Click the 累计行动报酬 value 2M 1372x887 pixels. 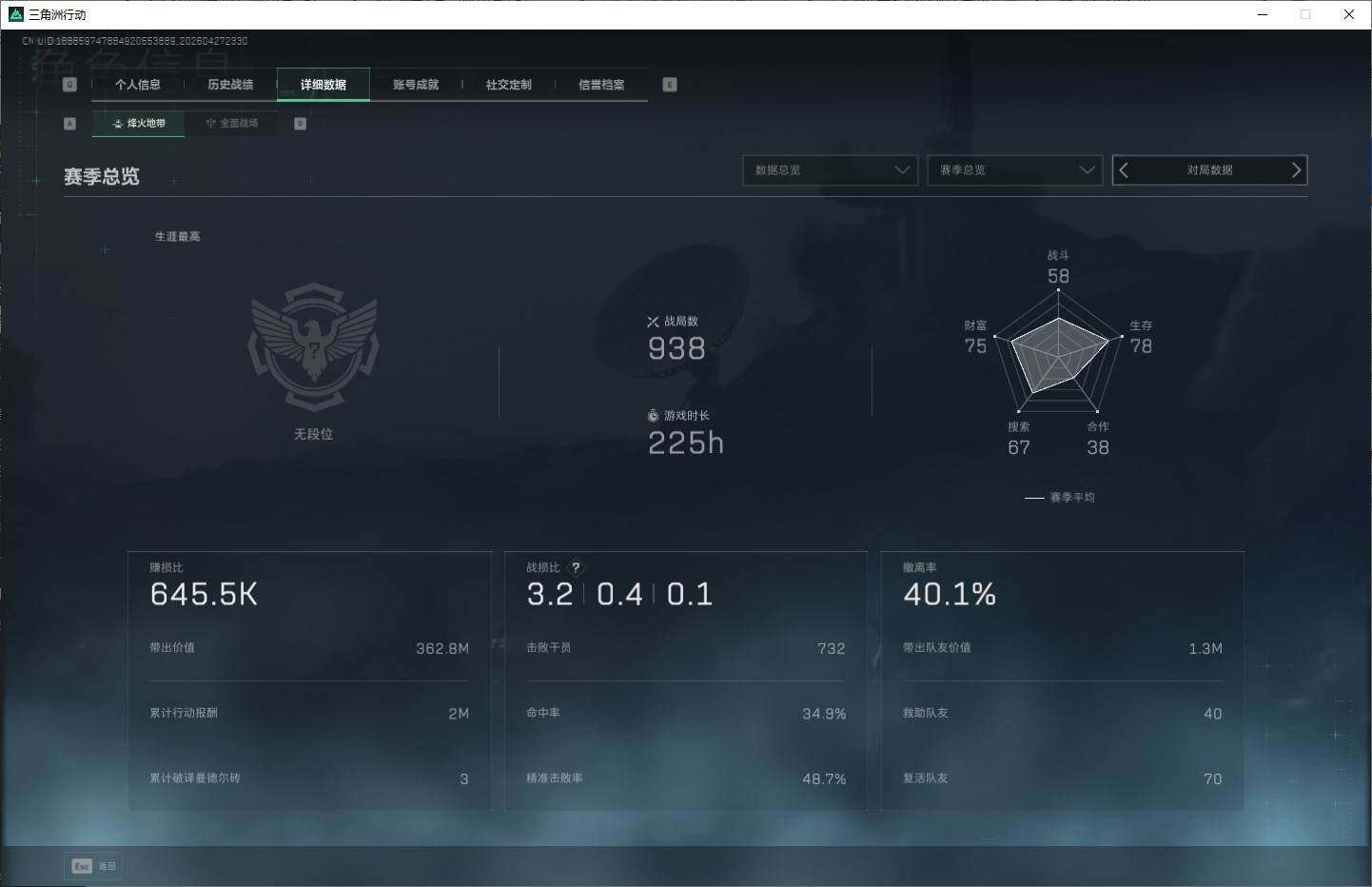pyautogui.click(x=459, y=714)
